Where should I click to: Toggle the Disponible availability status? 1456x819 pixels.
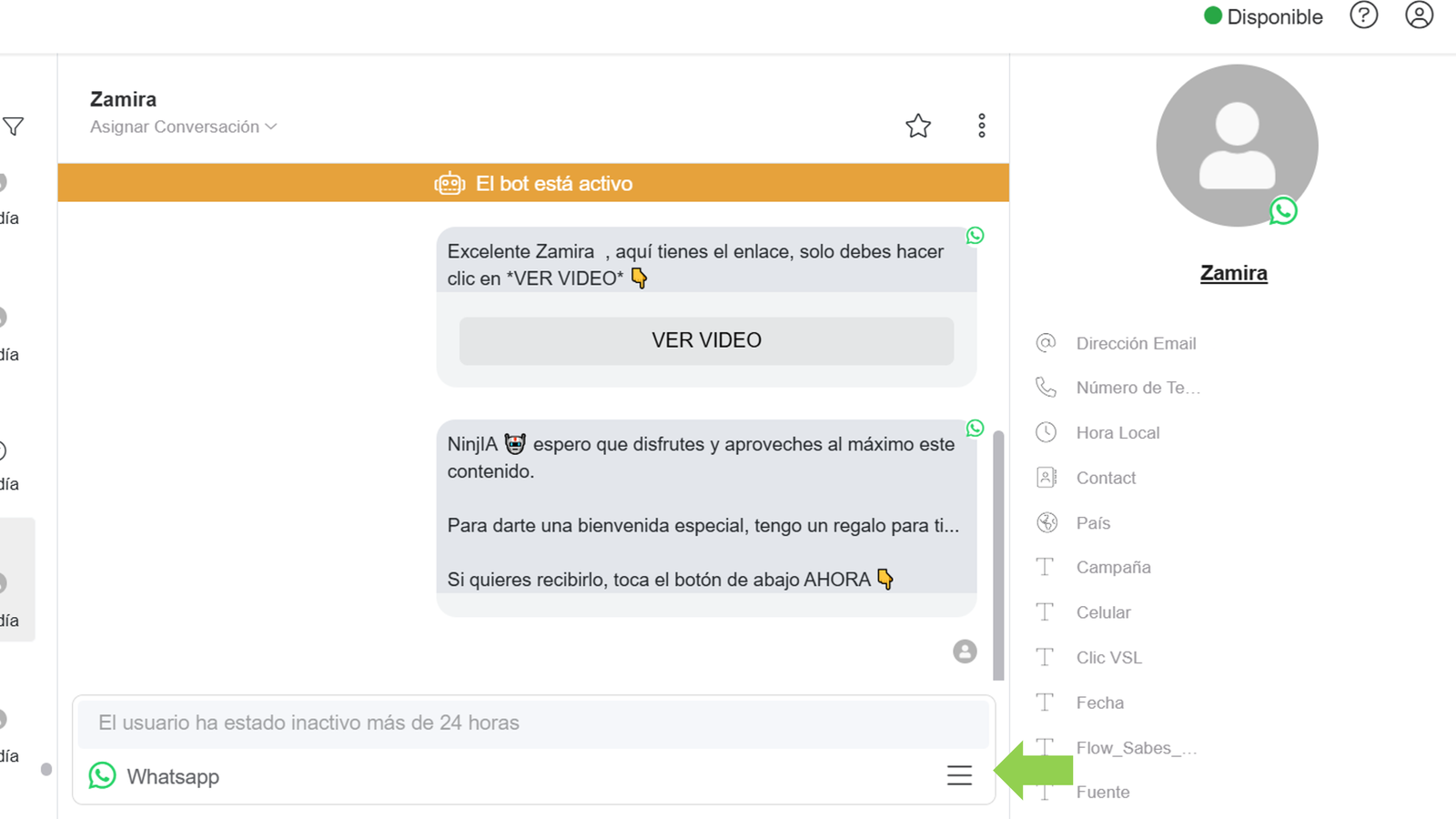tap(1263, 16)
